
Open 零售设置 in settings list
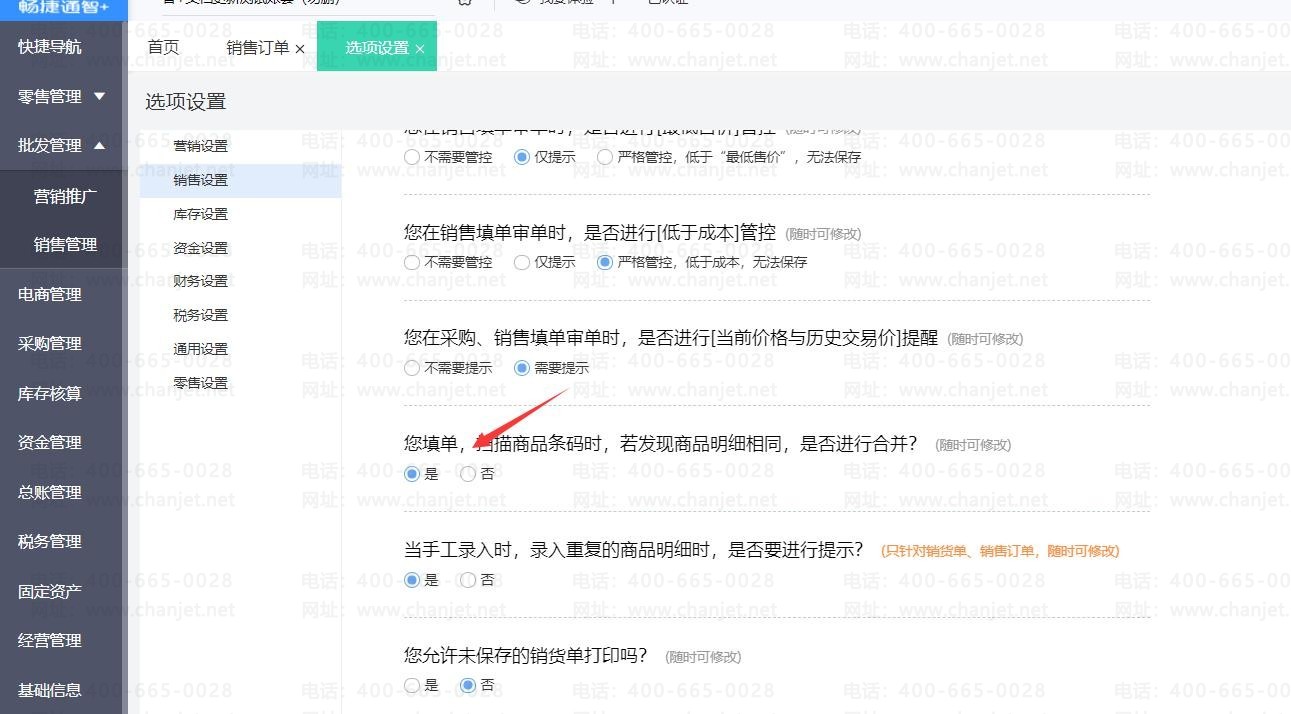pyautogui.click(x=200, y=383)
